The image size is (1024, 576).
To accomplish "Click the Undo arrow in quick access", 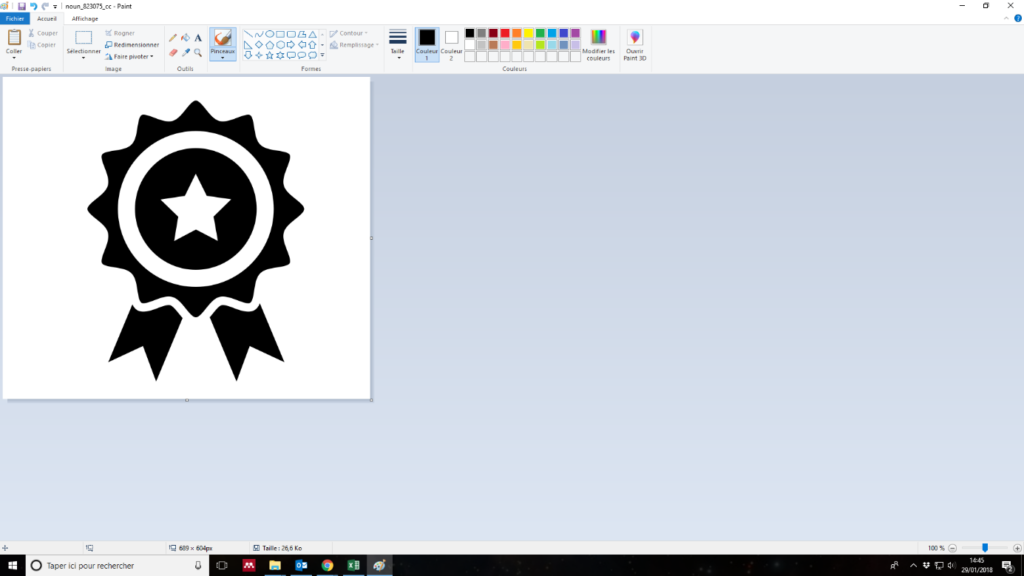I will click(32, 6).
